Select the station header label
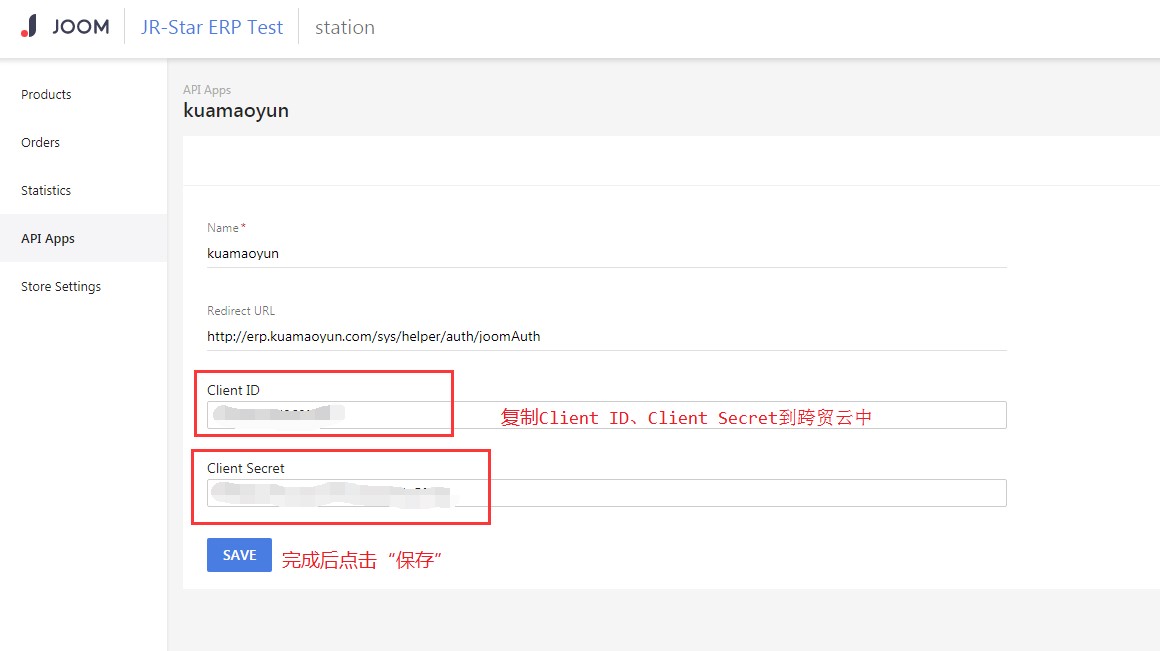1160x651 pixels. (x=345, y=27)
